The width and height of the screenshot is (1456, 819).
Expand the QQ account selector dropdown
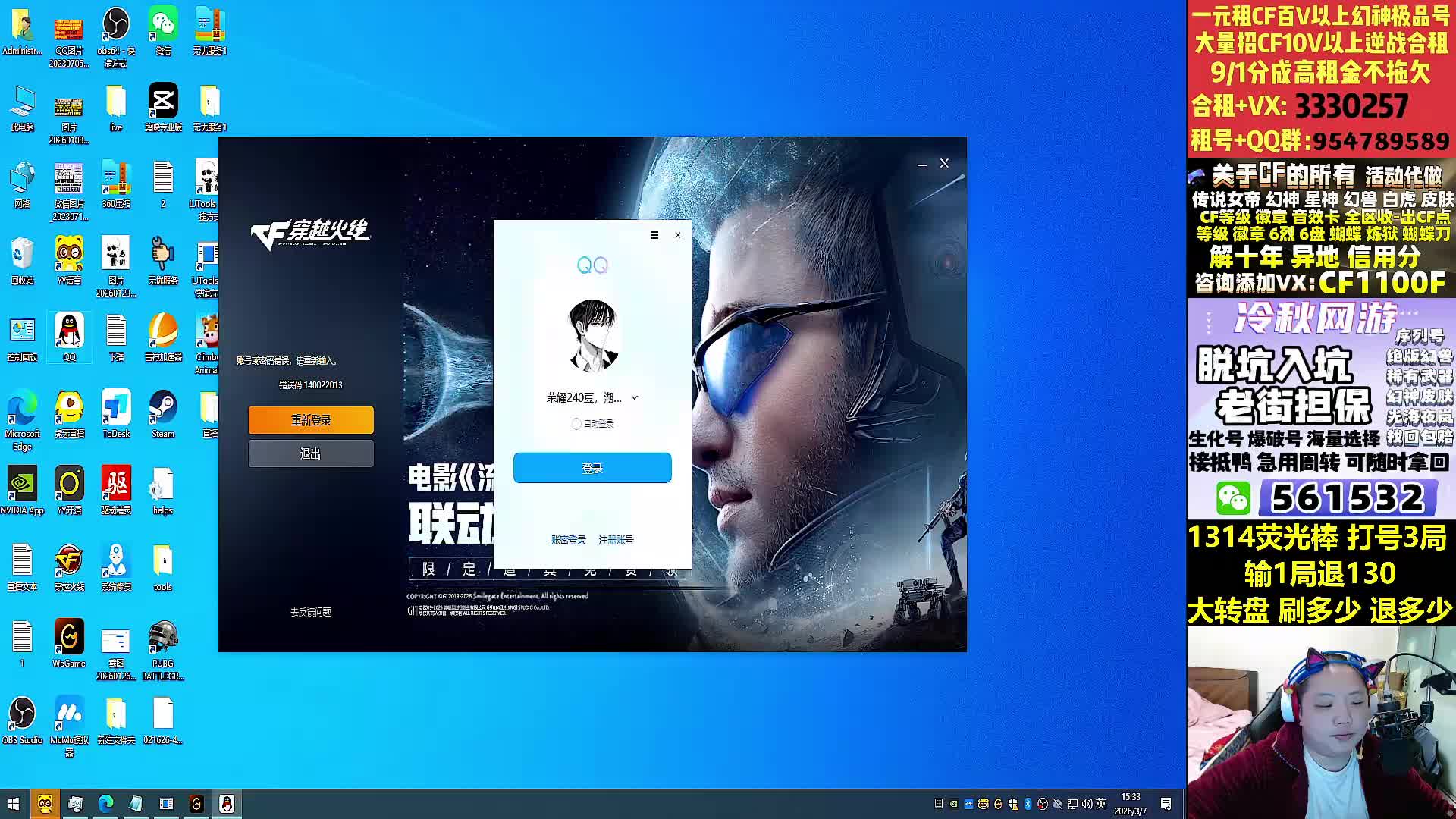tap(635, 397)
